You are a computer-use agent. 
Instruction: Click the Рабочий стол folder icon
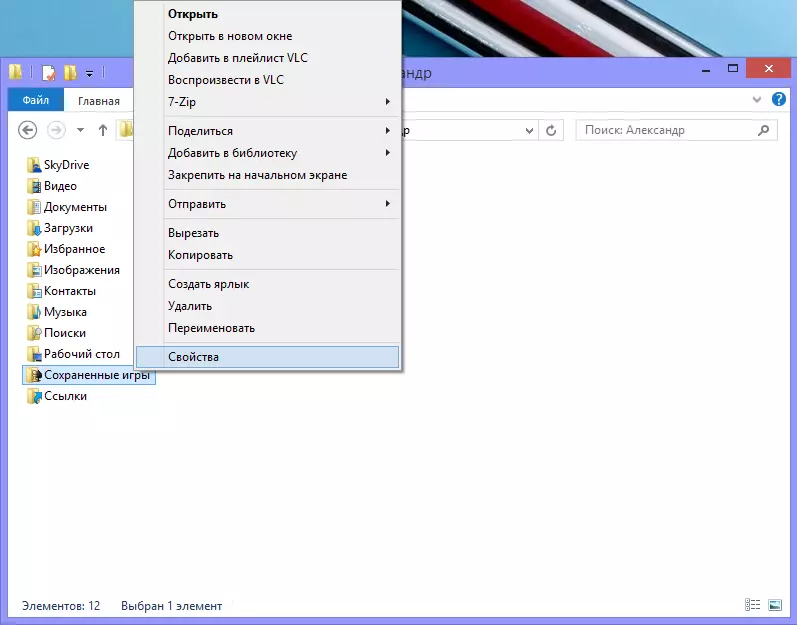[34, 354]
